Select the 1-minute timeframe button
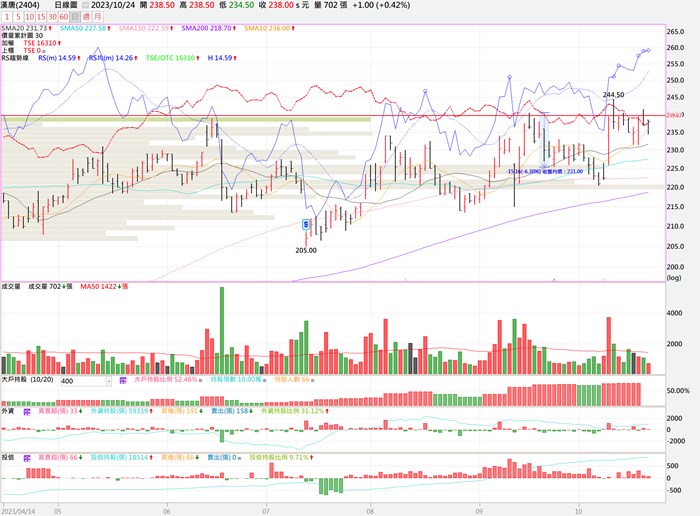 [7, 17]
